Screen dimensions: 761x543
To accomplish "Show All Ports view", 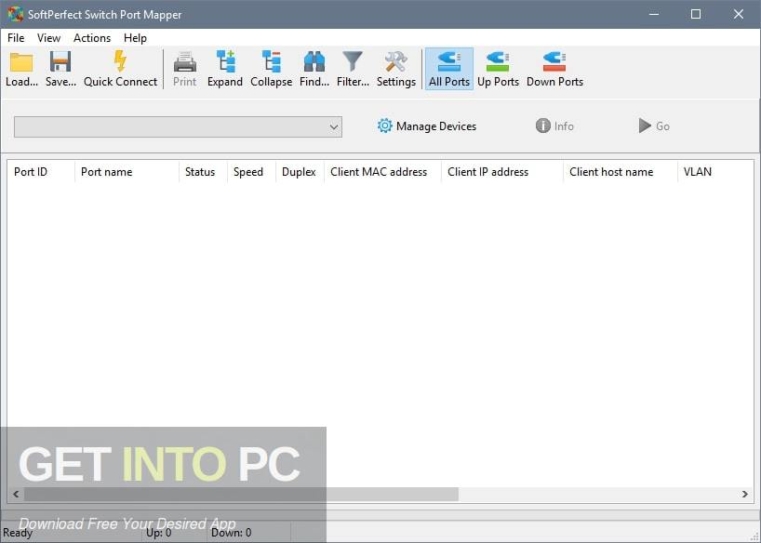I will 449,68.
